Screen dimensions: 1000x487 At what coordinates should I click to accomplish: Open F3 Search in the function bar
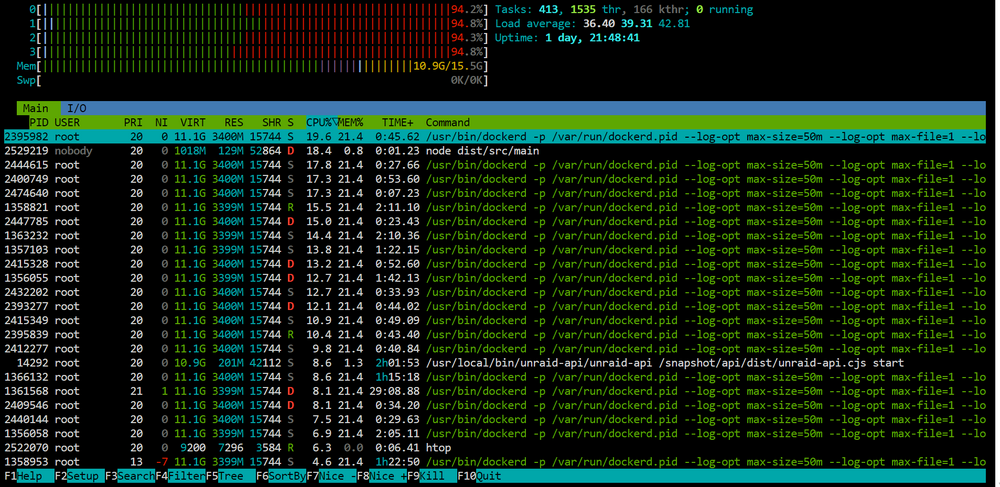coord(130,476)
